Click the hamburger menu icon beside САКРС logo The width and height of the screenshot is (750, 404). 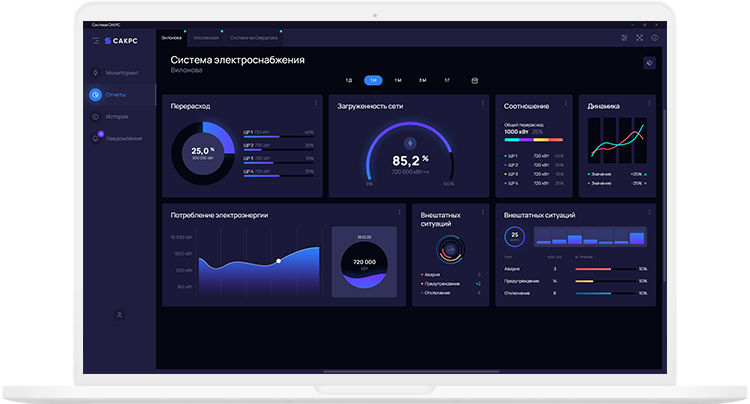[x=95, y=40]
